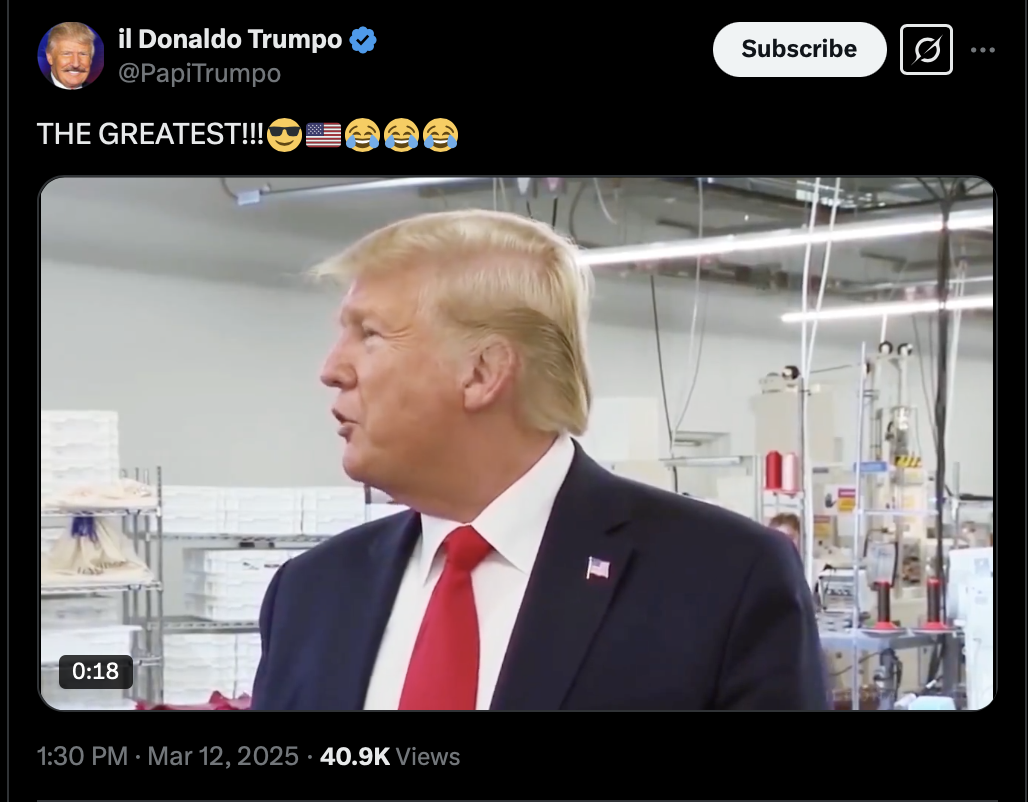Visit the @PapiTrumpo handle link
This screenshot has height=802, width=1028.
point(199,73)
